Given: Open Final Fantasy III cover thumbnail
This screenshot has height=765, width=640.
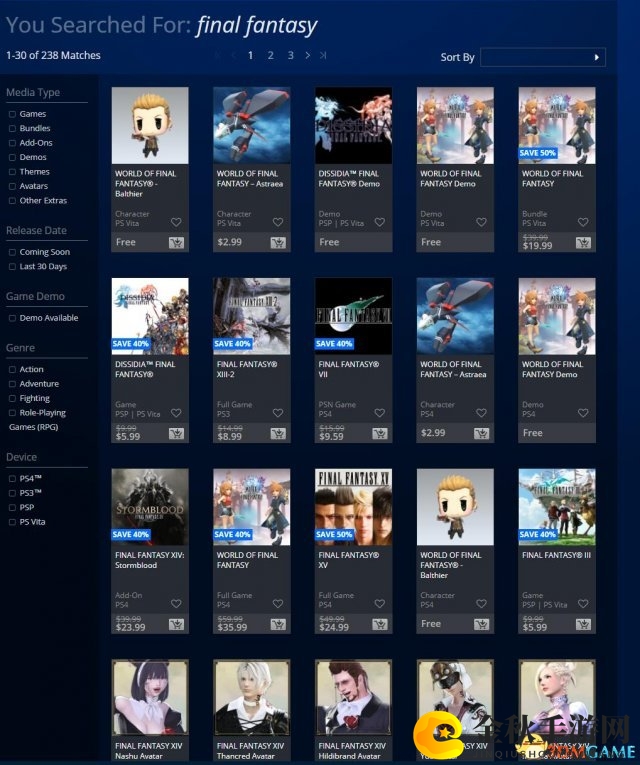Looking at the screenshot, I should pos(557,507).
